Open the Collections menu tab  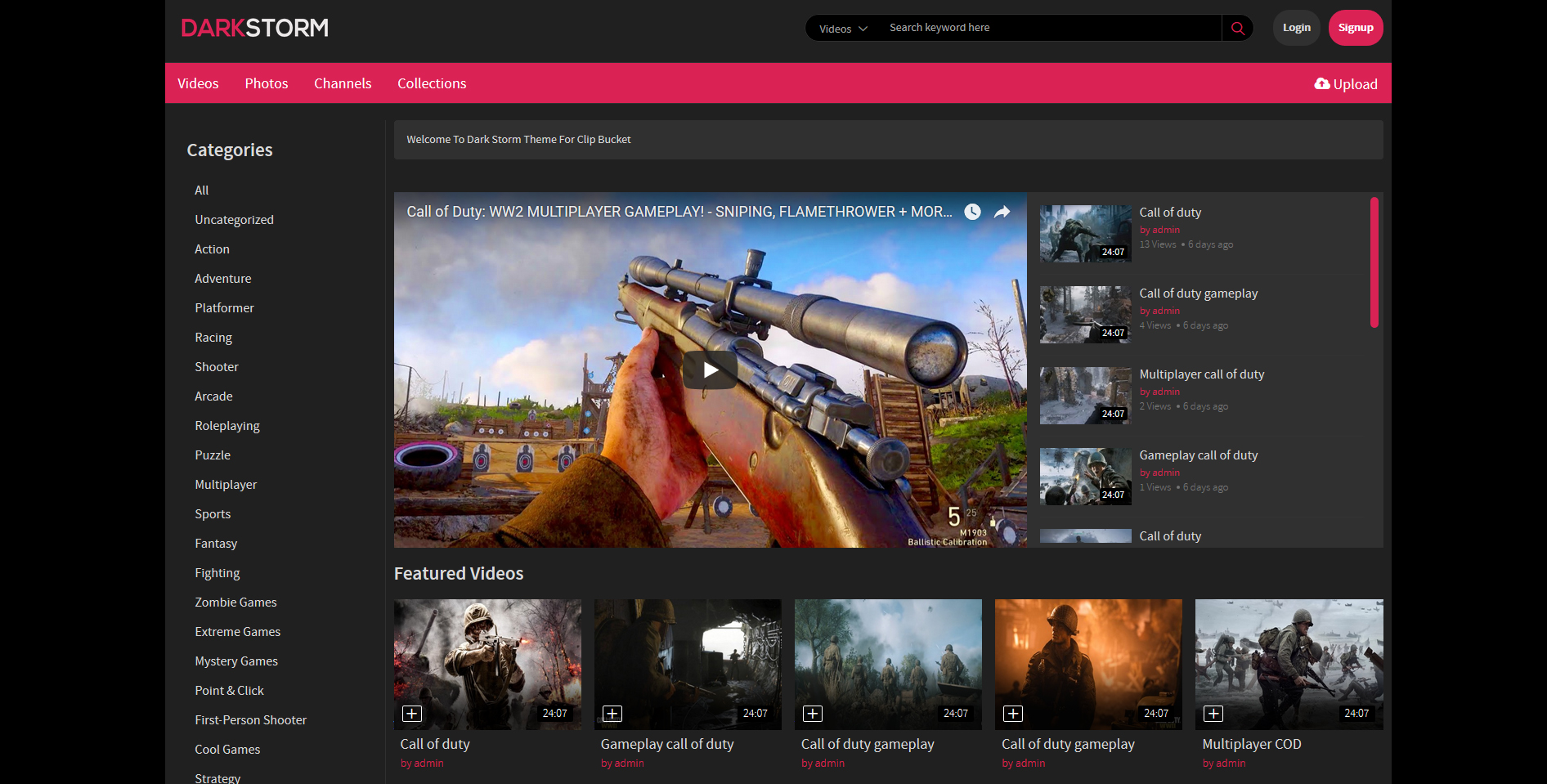coord(432,83)
